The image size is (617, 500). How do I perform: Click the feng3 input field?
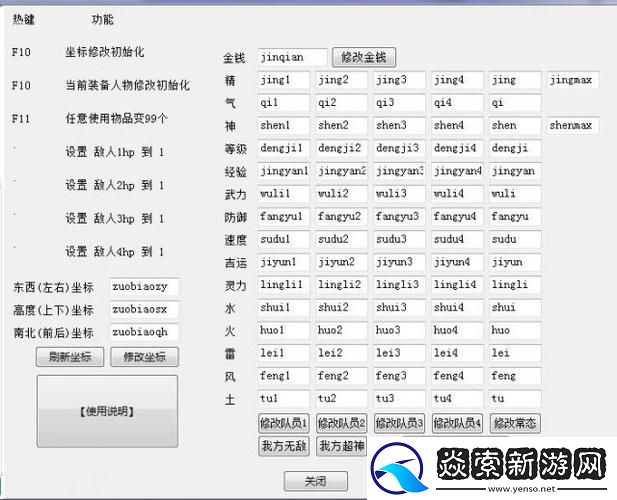[x=399, y=376]
